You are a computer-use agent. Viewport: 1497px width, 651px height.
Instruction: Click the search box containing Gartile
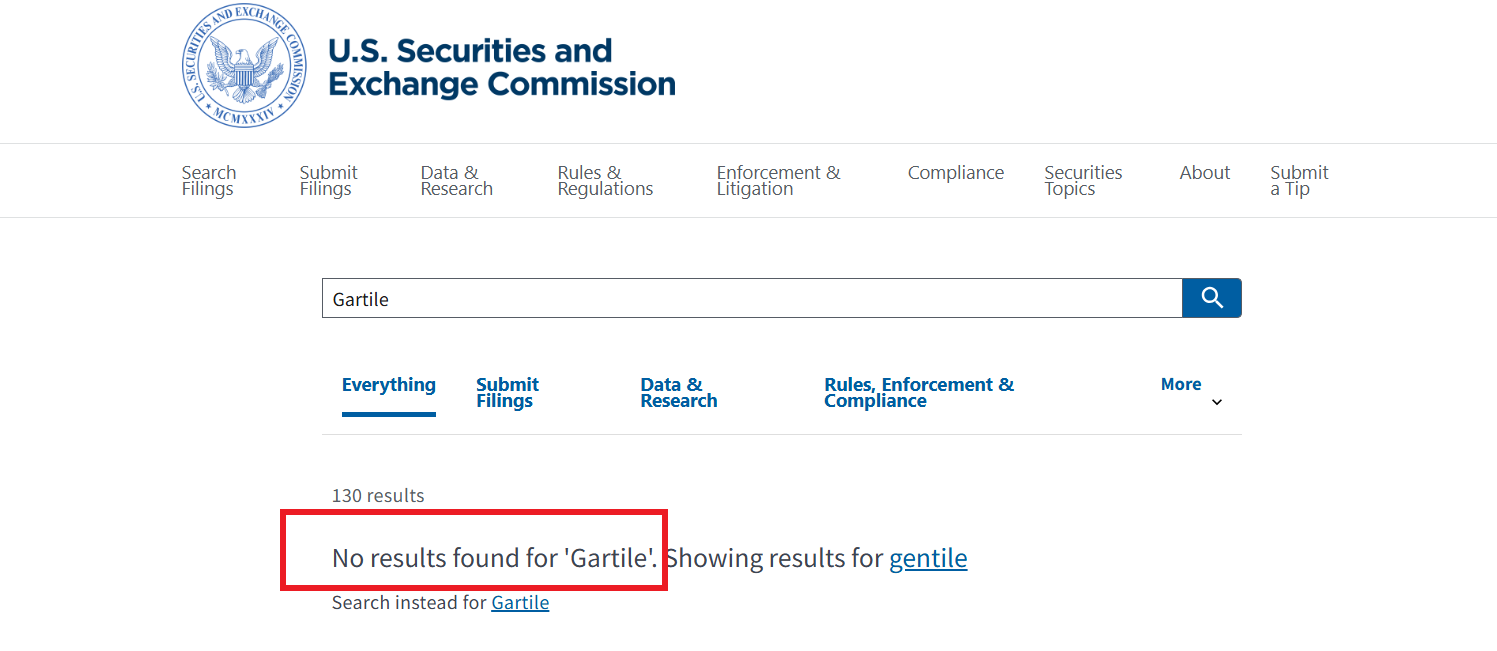point(750,299)
